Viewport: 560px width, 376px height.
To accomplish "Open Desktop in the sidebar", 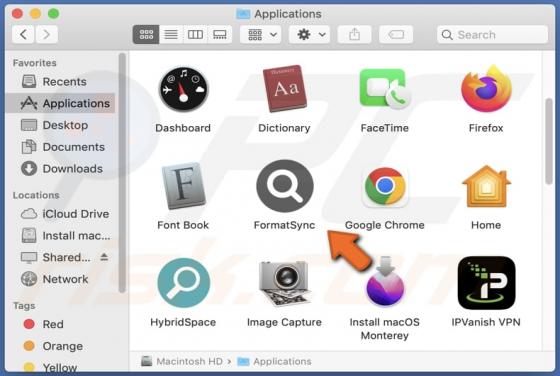I will 60,125.
